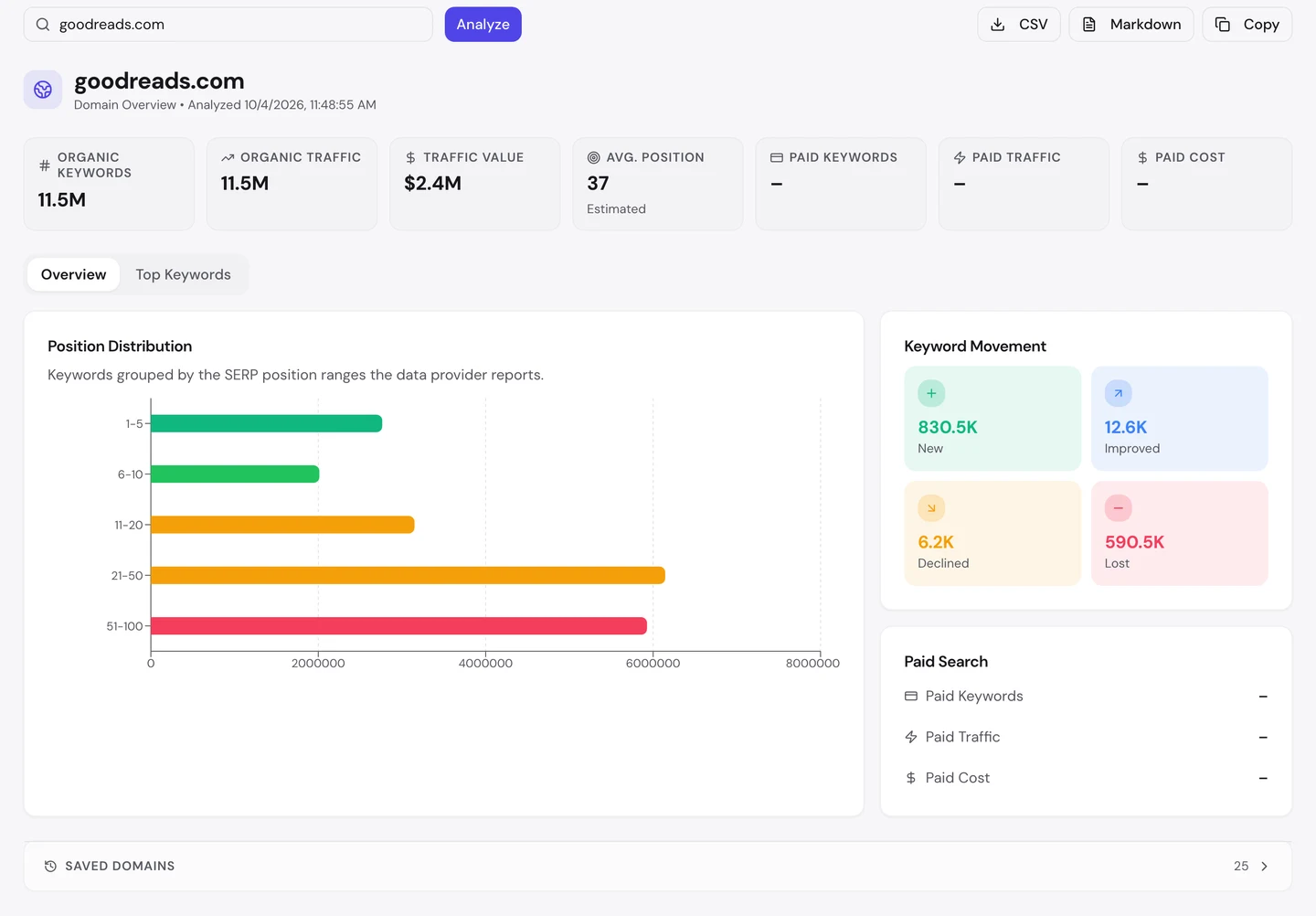Viewport: 1316px width, 916px height.
Task: Click the red 51-100 position bar
Action: 398,626
